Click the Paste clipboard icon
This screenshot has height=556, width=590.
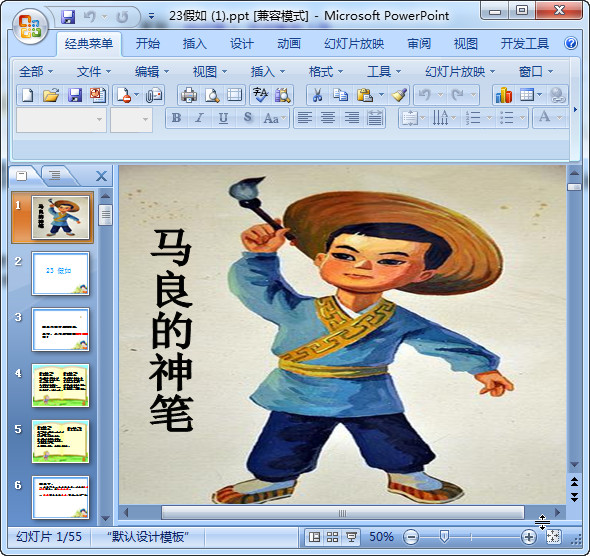(x=365, y=95)
